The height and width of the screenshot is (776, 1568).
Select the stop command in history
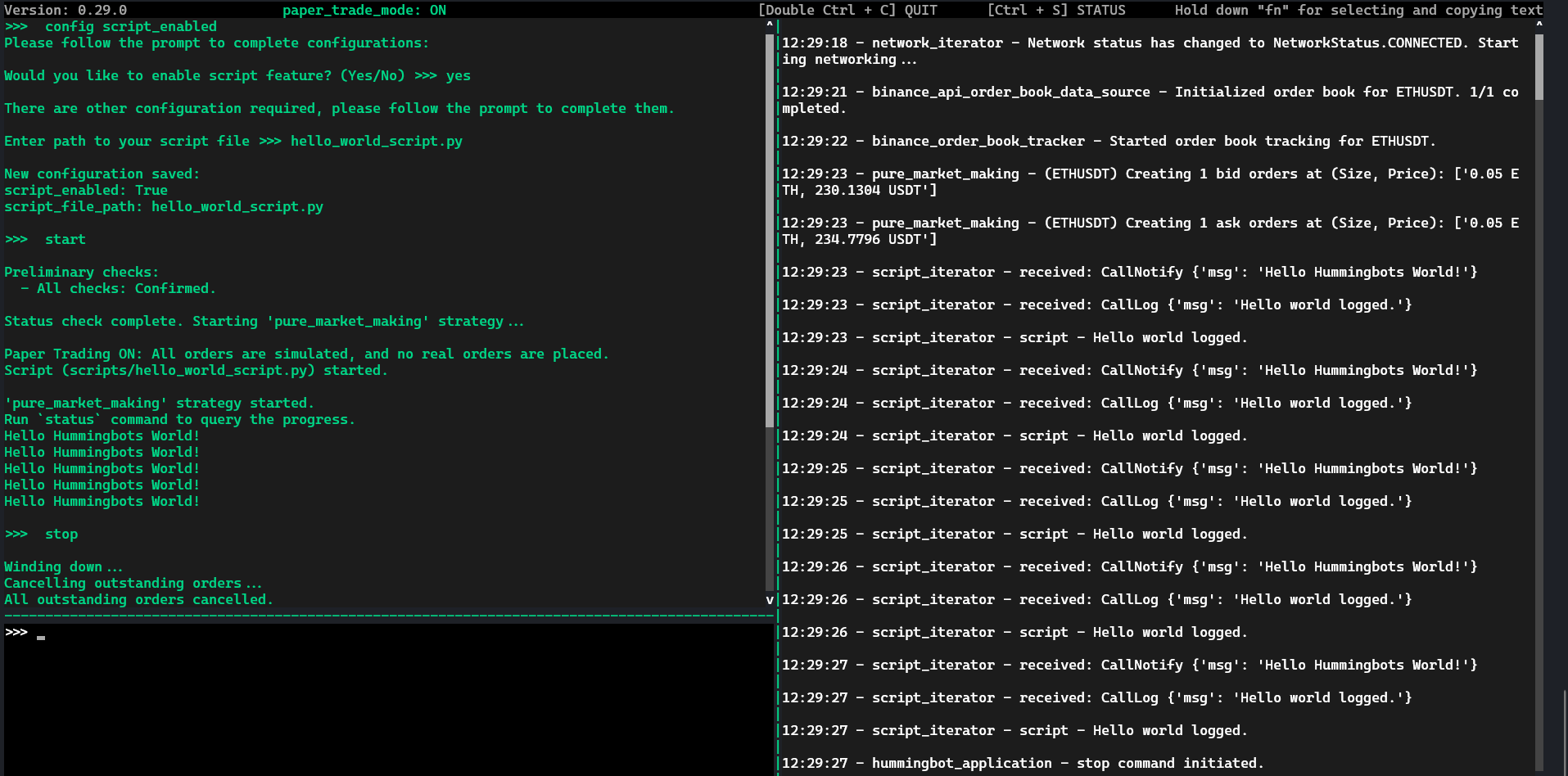point(61,534)
